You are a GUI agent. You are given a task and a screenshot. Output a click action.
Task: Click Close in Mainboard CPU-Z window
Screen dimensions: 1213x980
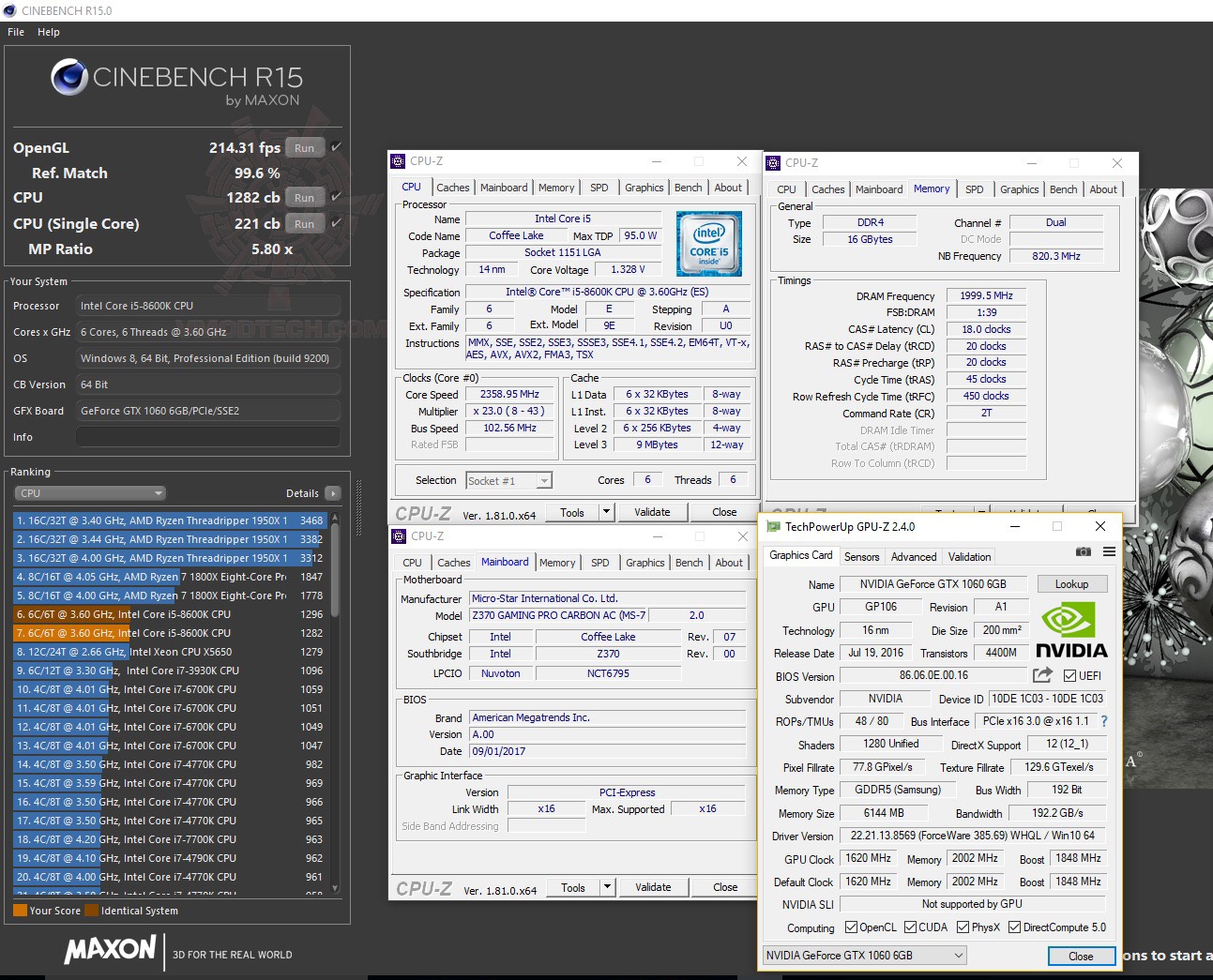coord(725,887)
